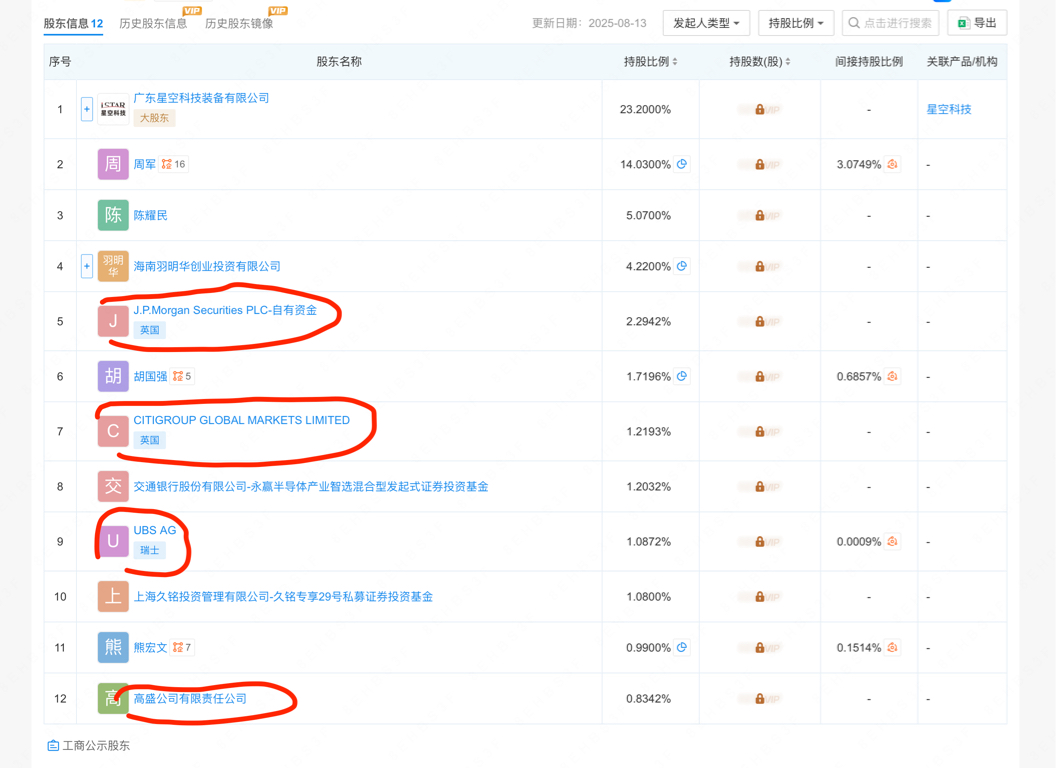Click 工商公示股东 section label
The width and height of the screenshot is (1056, 768).
pyautogui.click(x=89, y=746)
